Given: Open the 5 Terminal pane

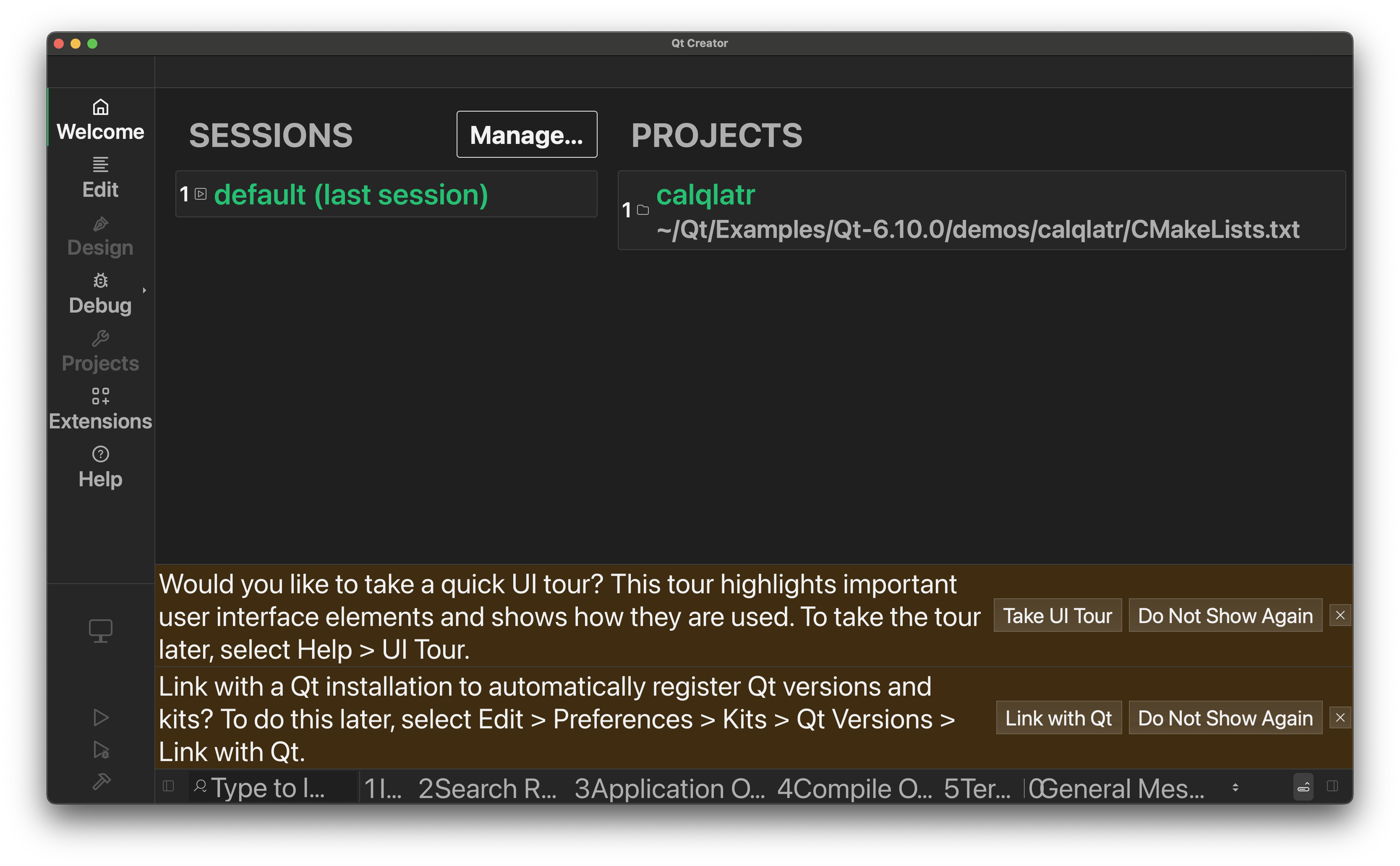Looking at the screenshot, I should pos(977,788).
